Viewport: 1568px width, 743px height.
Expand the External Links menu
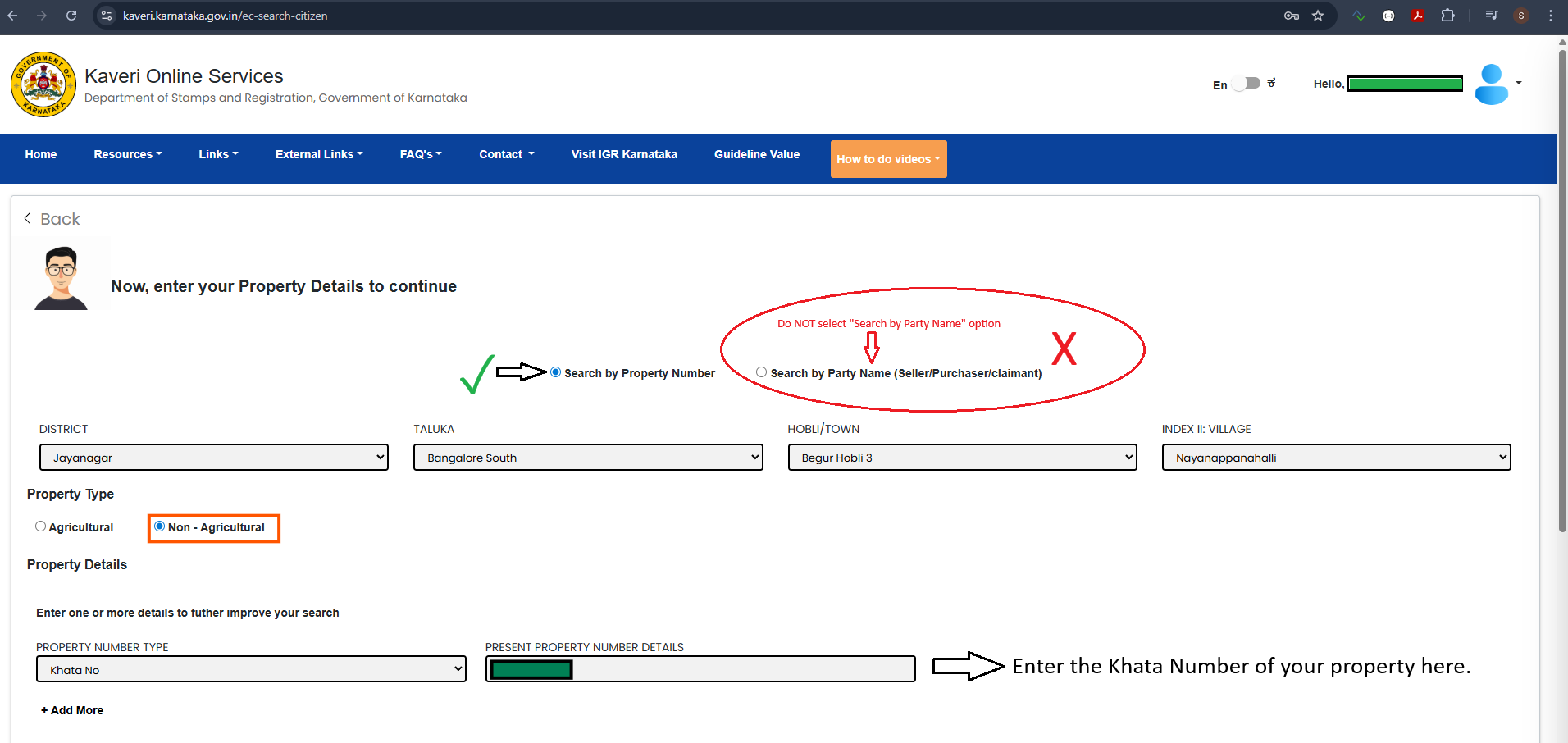tap(319, 154)
